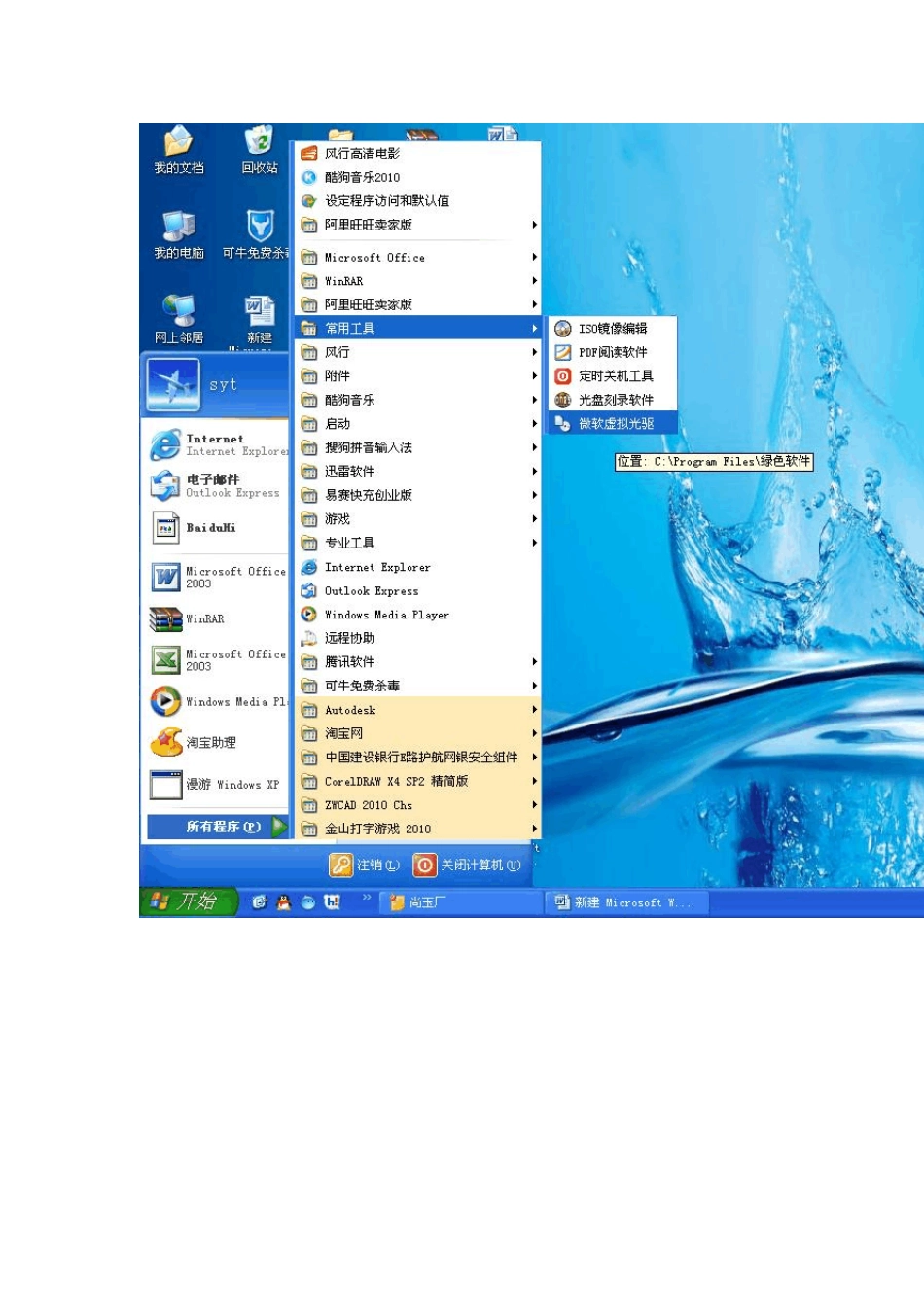Launch 风行高清电影 program
Screen dimensions: 924x1307
click(418, 153)
